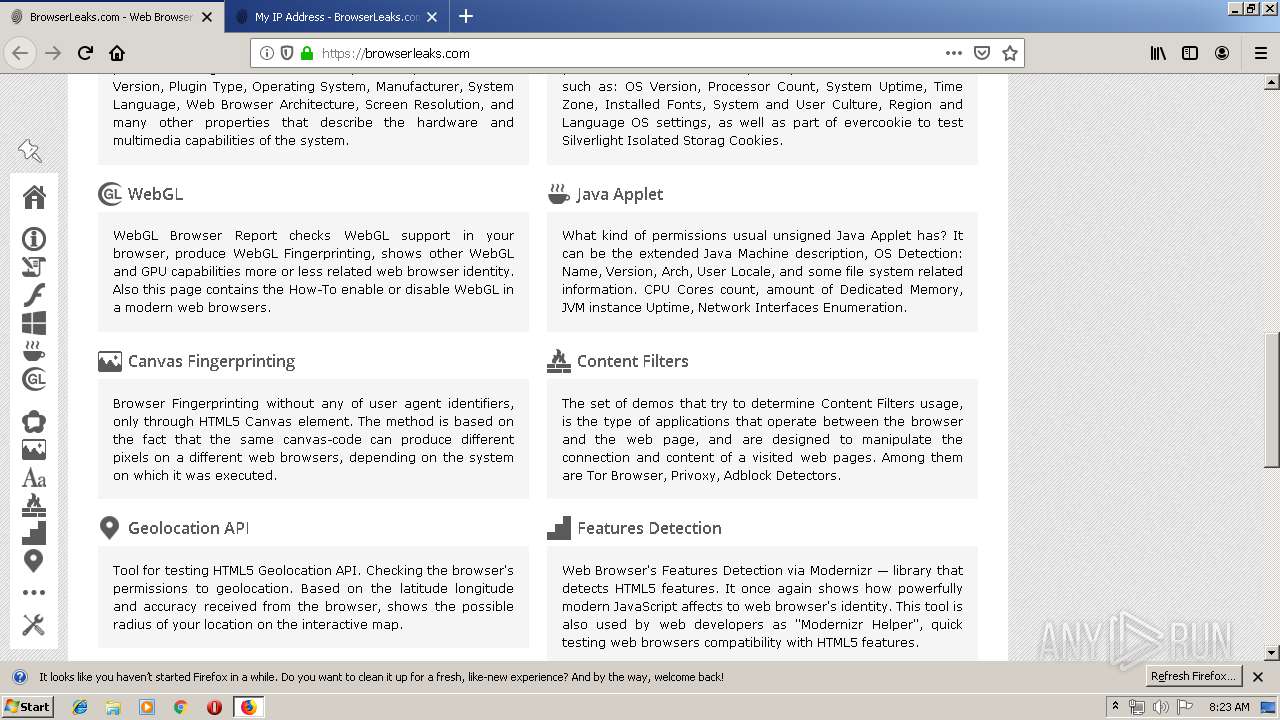Viewport: 1280px width, 720px height.
Task: Open page actions three-dot menu
Action: click(x=954, y=53)
